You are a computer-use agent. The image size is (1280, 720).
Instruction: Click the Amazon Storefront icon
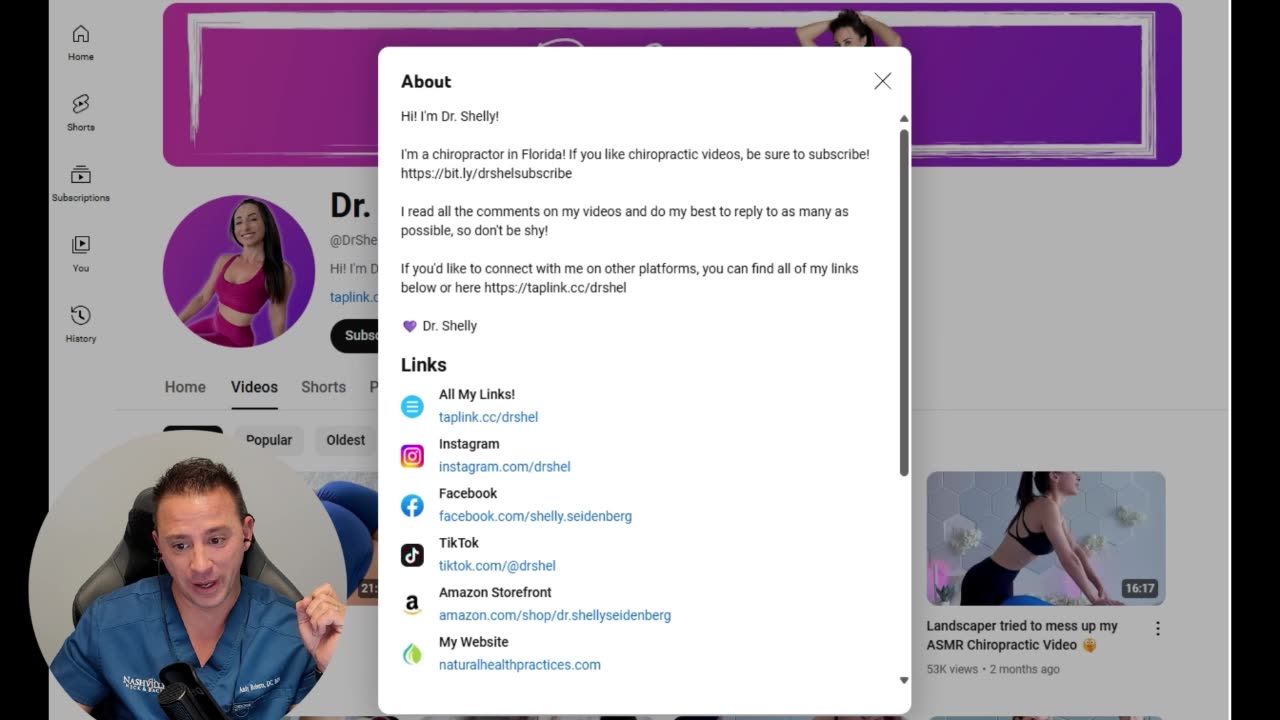412,604
